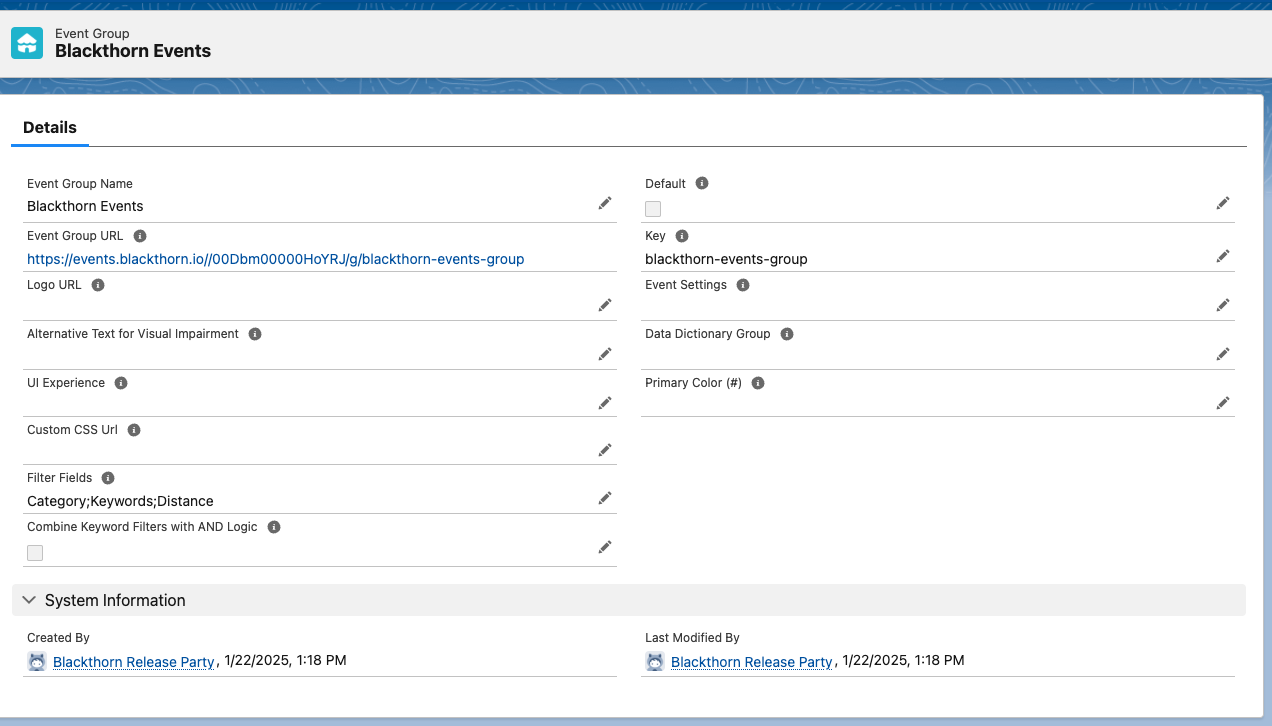Viewport: 1272px width, 726px height.
Task: Edit the Logo URL field
Action: (x=605, y=305)
